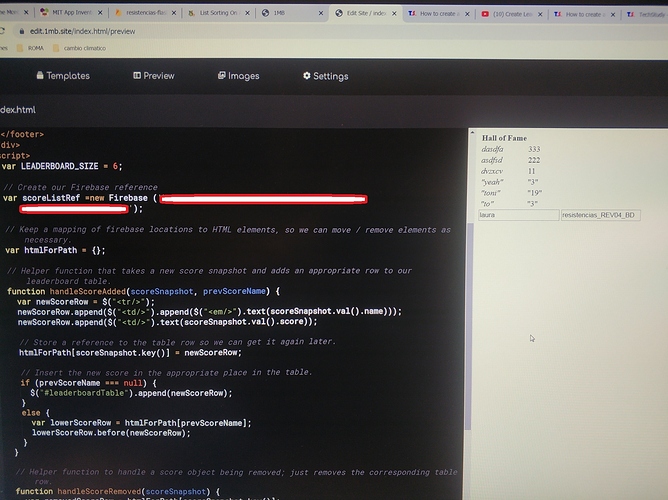Close the MIT App Inventor tab
668x500 pixels.
point(100,13)
